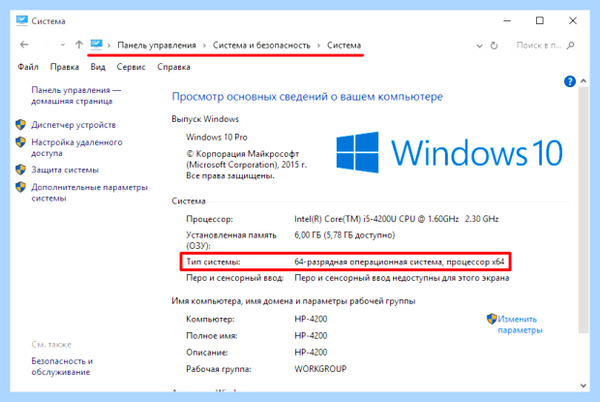Close the Система window
This screenshot has width=600, height=402.
click(572, 21)
